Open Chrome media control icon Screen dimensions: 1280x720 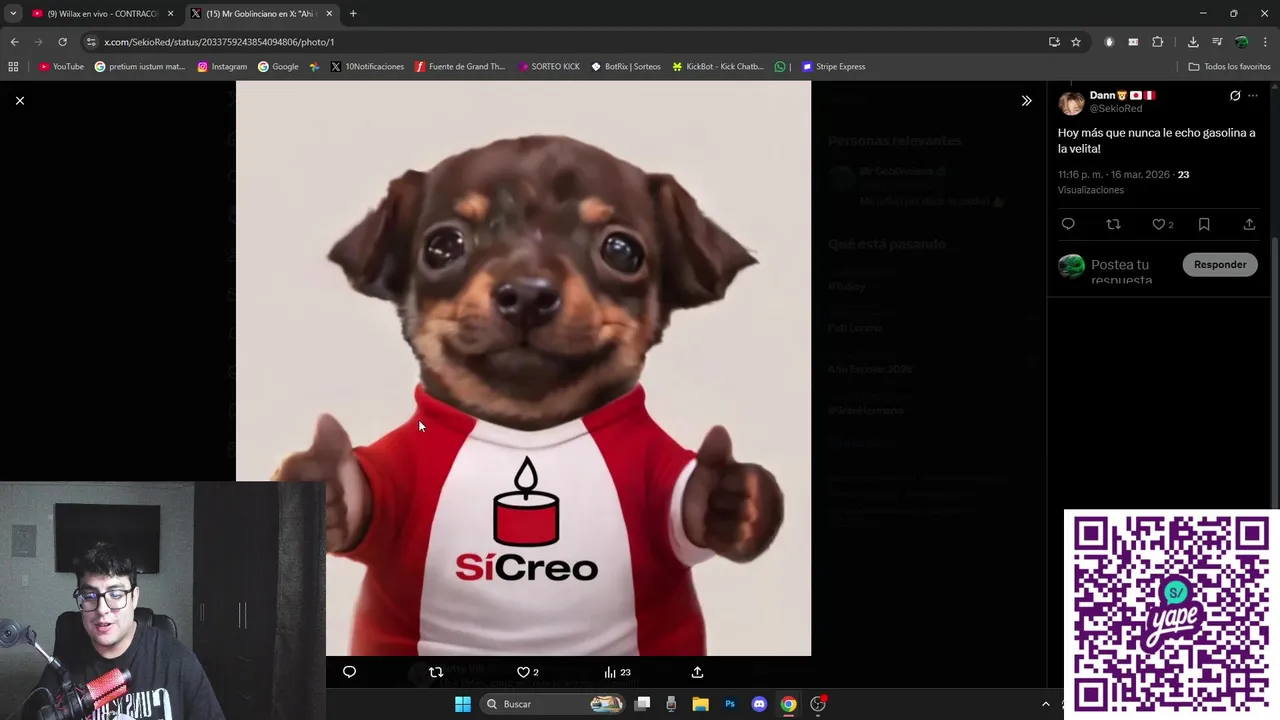[x=1217, y=42]
